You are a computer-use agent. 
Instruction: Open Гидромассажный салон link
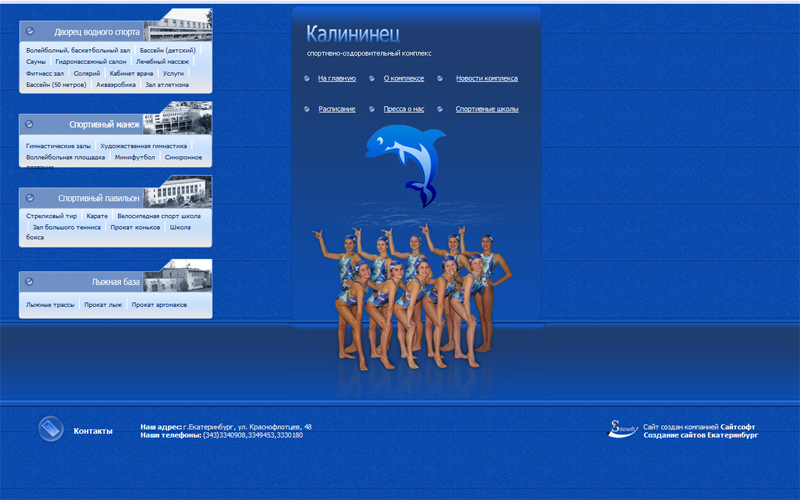91,61
